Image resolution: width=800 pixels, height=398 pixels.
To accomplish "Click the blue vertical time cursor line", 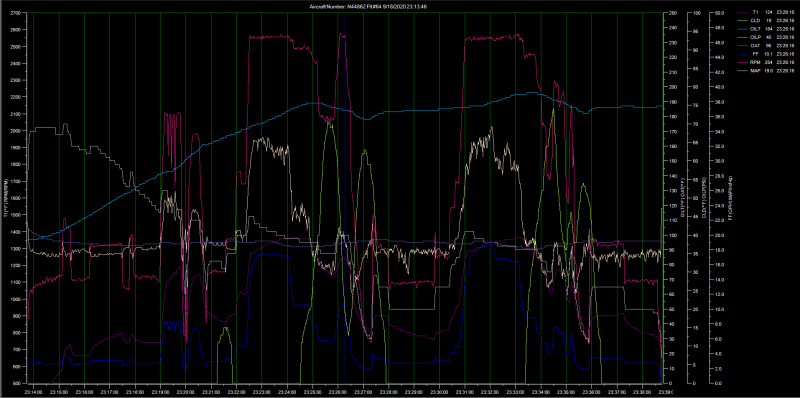I will (345, 198).
